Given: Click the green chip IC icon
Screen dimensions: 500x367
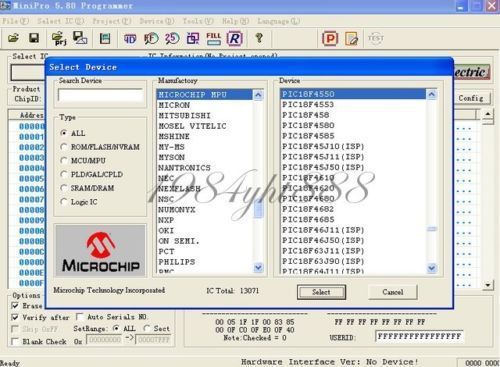Looking at the screenshot, I should point(105,39).
